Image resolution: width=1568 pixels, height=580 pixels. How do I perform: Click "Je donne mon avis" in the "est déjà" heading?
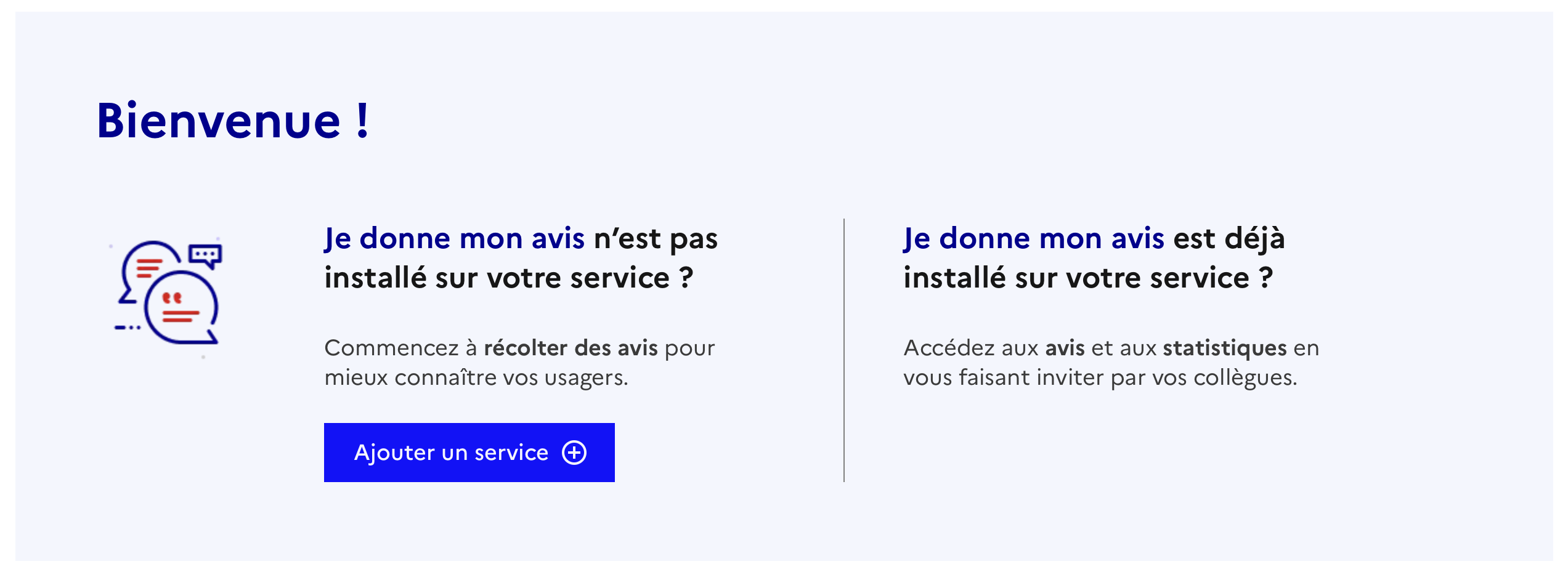coord(1033,239)
